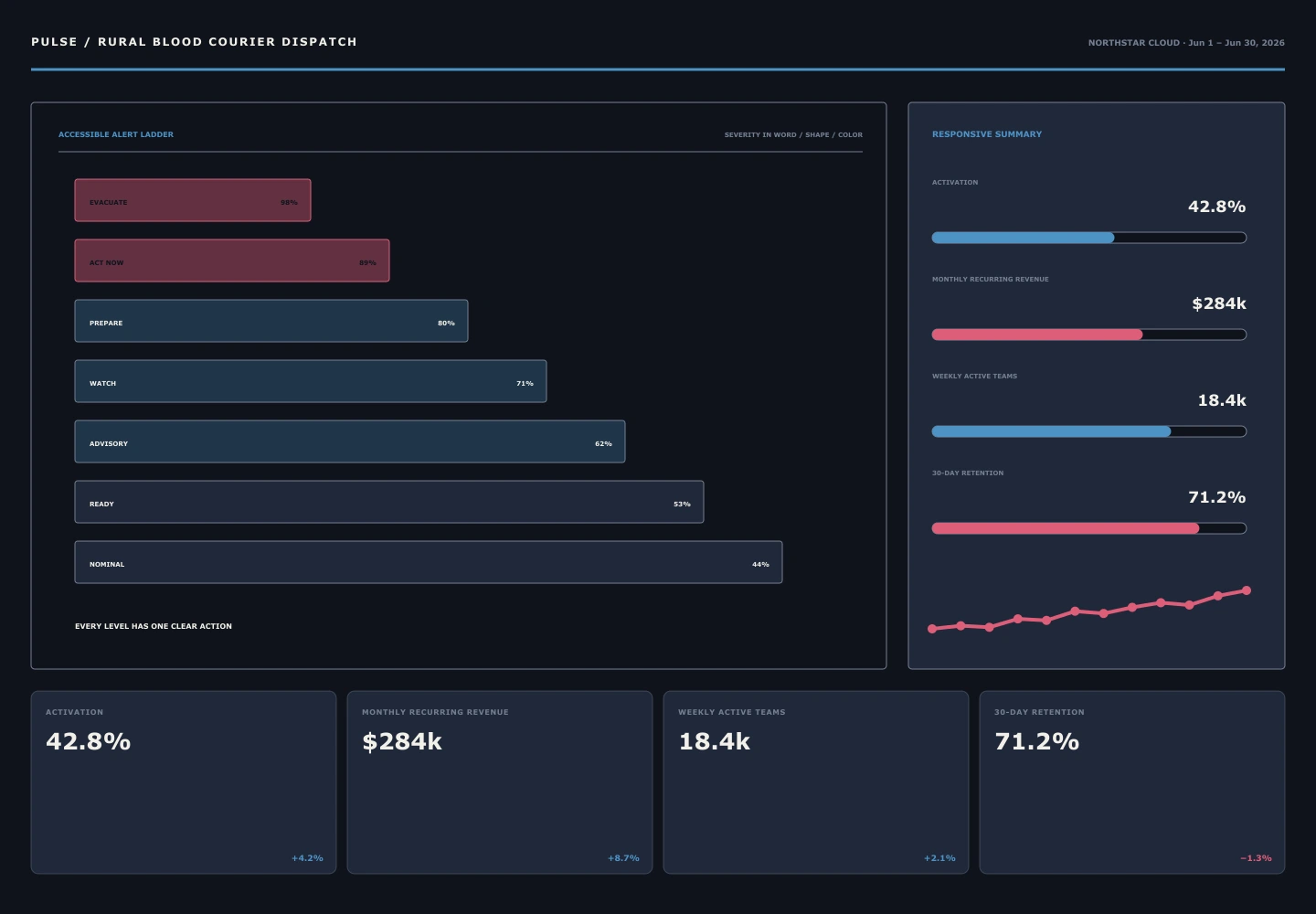
Task: Click 'Every level has one clear action' text
Action: [154, 626]
